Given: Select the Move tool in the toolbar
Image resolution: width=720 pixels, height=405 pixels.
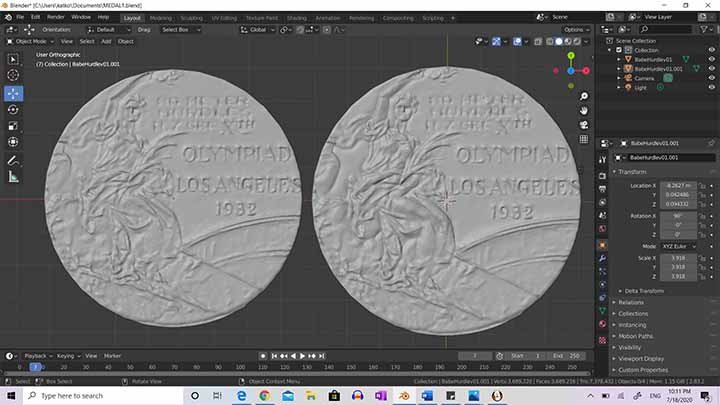Looking at the screenshot, I should [14, 92].
